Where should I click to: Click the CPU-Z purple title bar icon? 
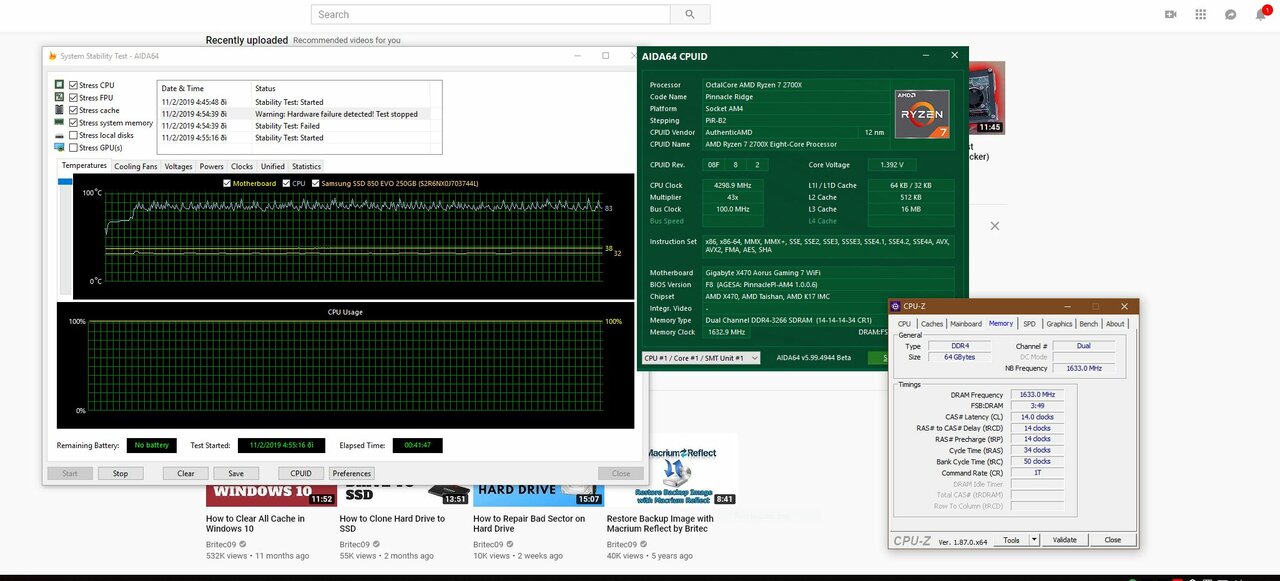click(897, 306)
